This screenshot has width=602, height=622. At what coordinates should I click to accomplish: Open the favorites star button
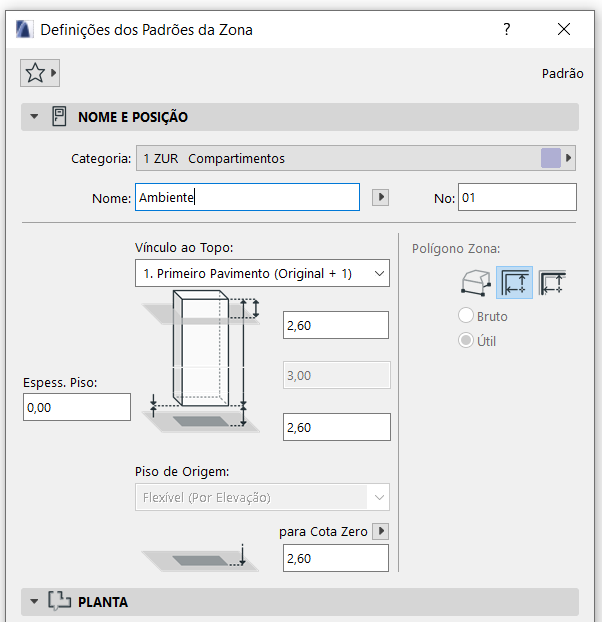(39, 73)
